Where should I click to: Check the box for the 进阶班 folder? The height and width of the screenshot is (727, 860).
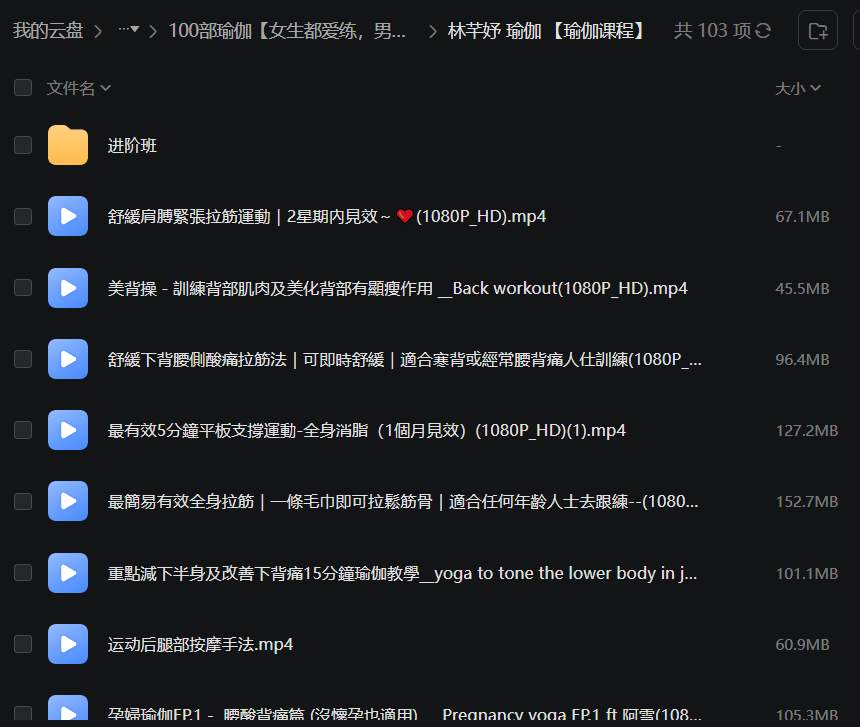23,145
